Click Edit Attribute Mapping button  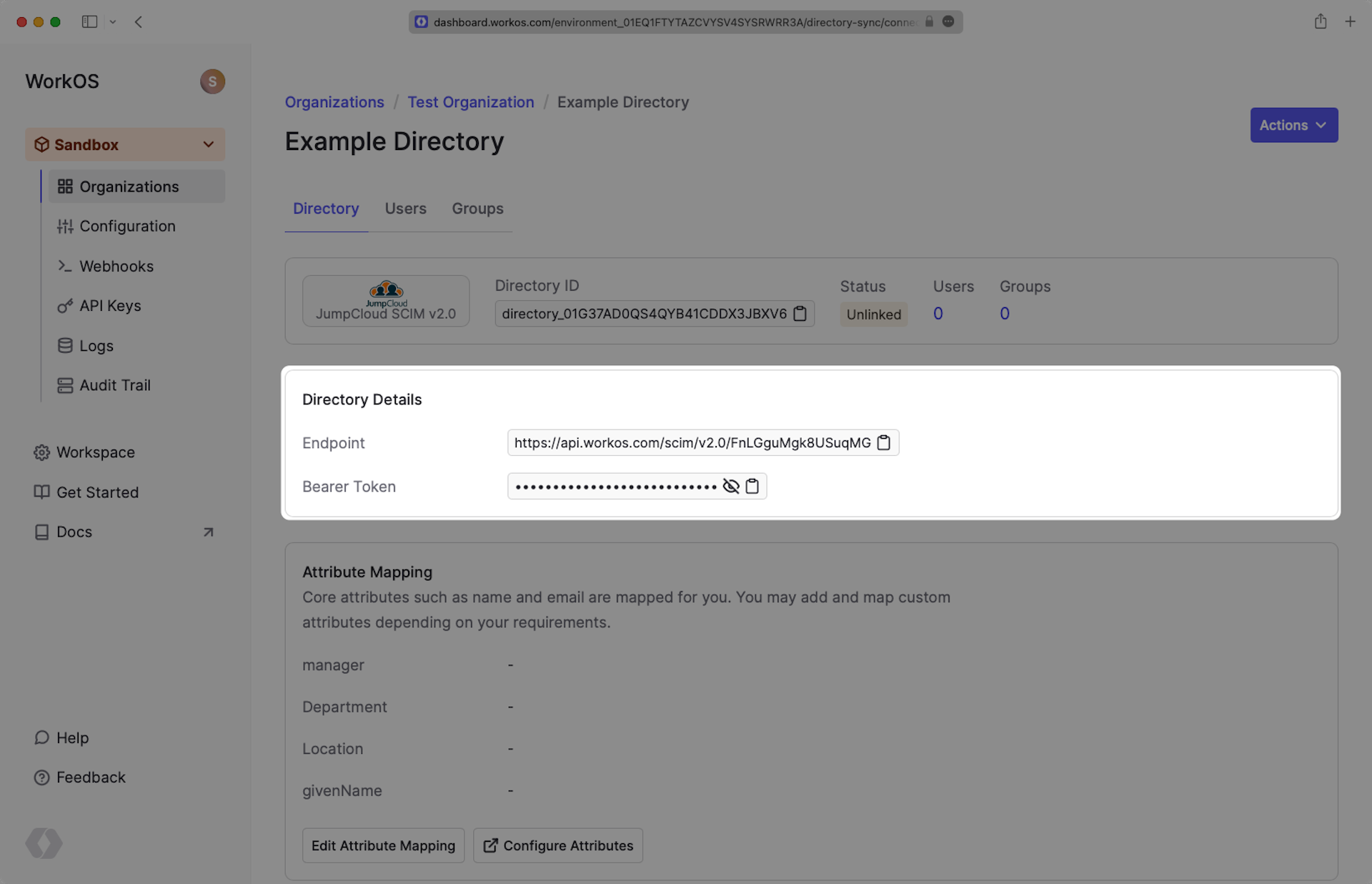383,845
